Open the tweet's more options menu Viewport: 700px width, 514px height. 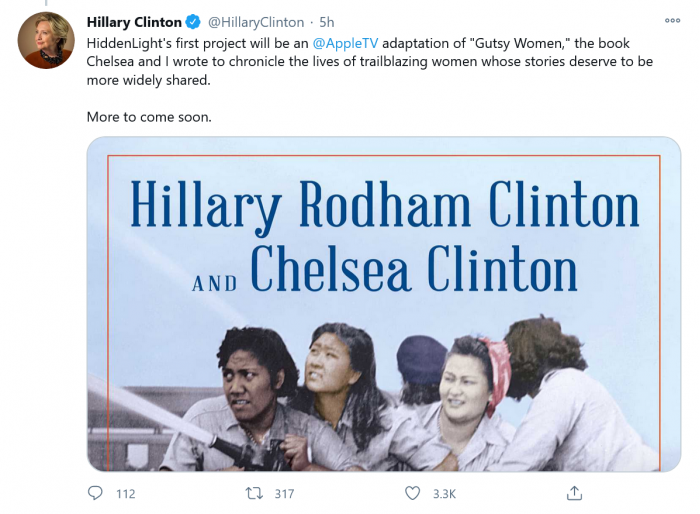pos(672,20)
